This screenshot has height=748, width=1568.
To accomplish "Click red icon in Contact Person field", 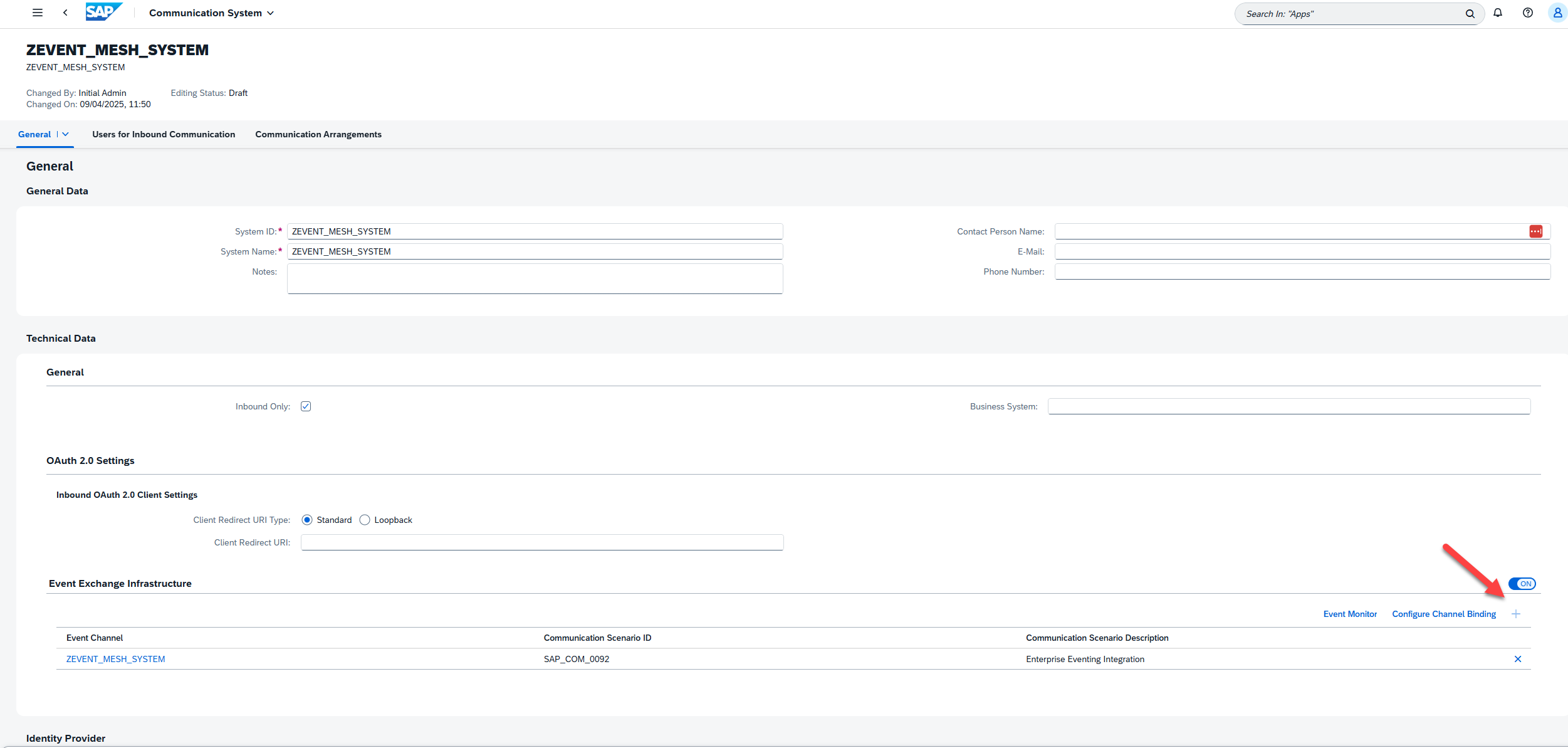I will coord(1535,231).
